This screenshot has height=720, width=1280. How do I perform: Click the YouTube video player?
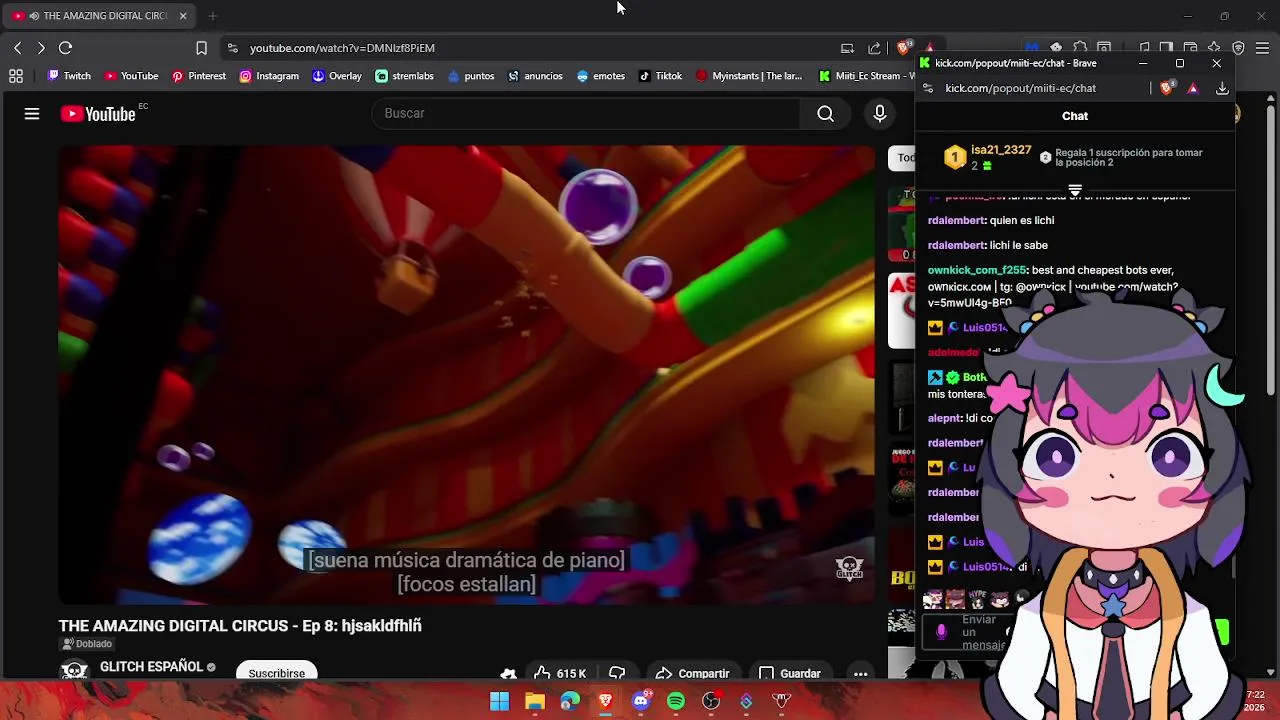pos(467,375)
